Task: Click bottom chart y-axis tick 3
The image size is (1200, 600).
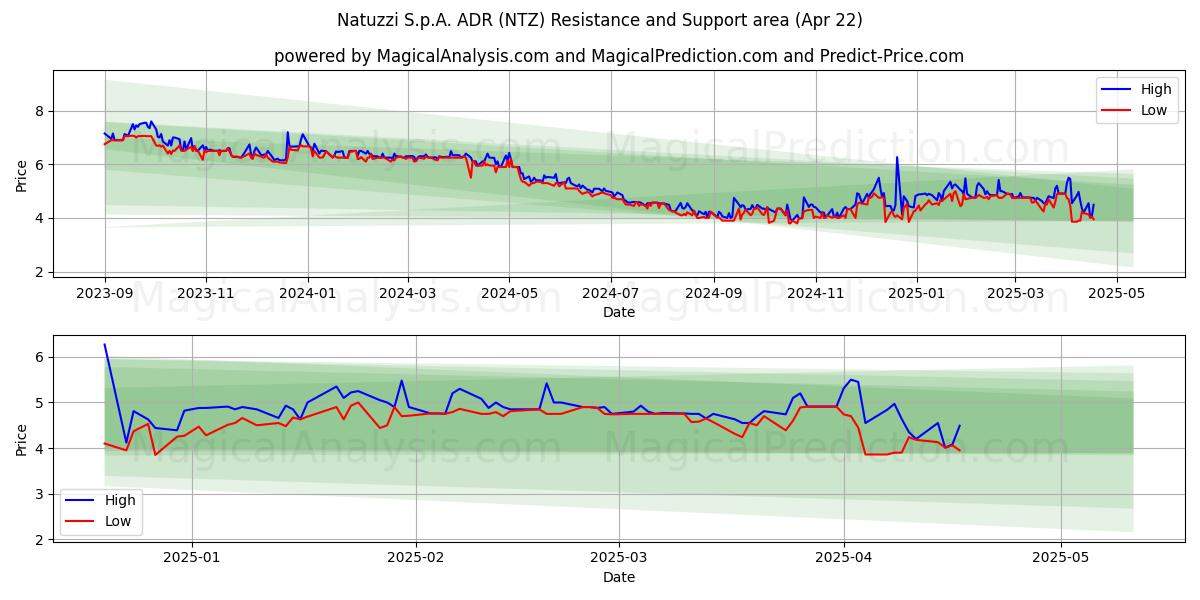Action: point(40,494)
